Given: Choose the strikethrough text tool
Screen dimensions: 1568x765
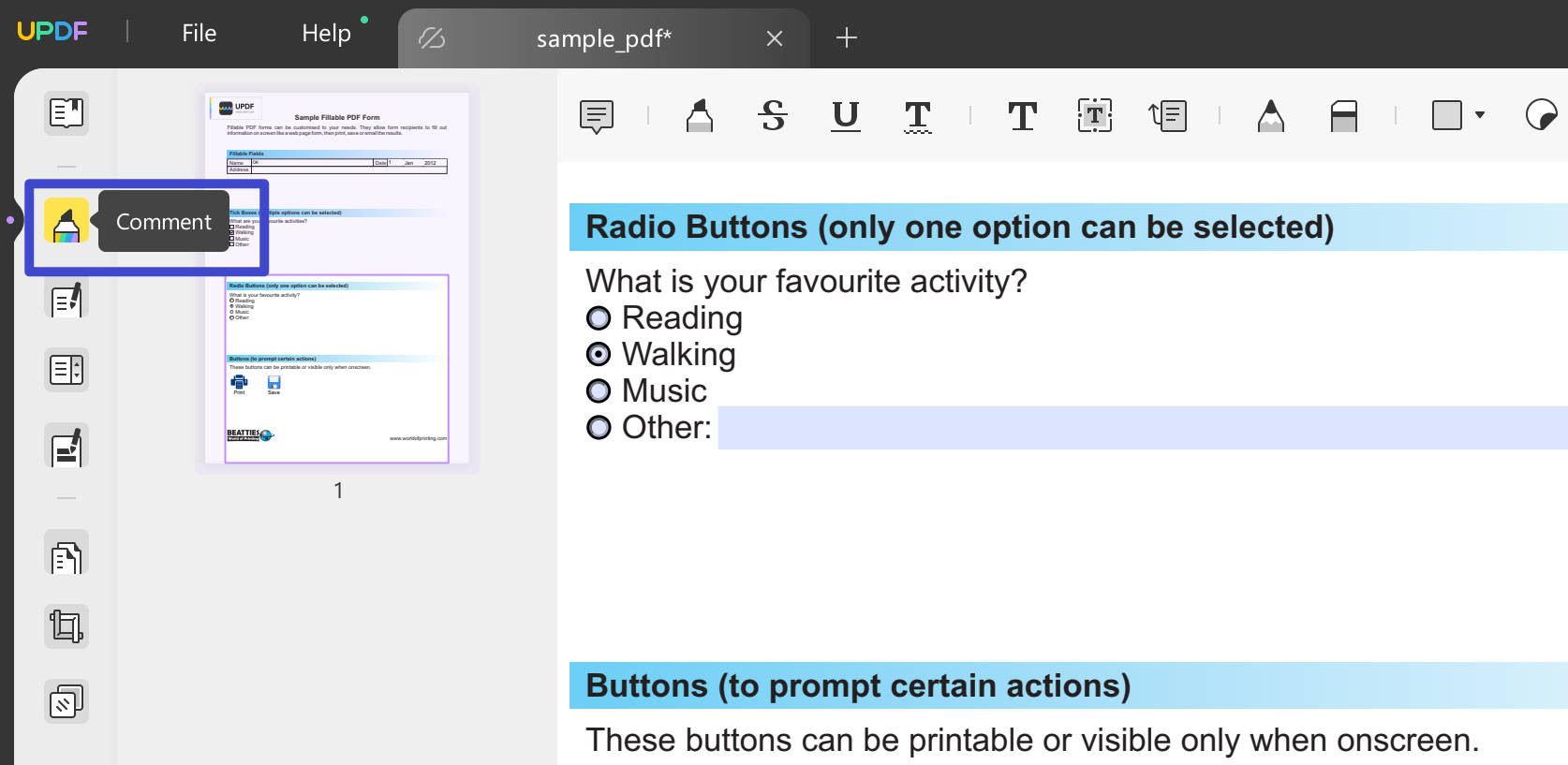Looking at the screenshot, I should [x=773, y=116].
